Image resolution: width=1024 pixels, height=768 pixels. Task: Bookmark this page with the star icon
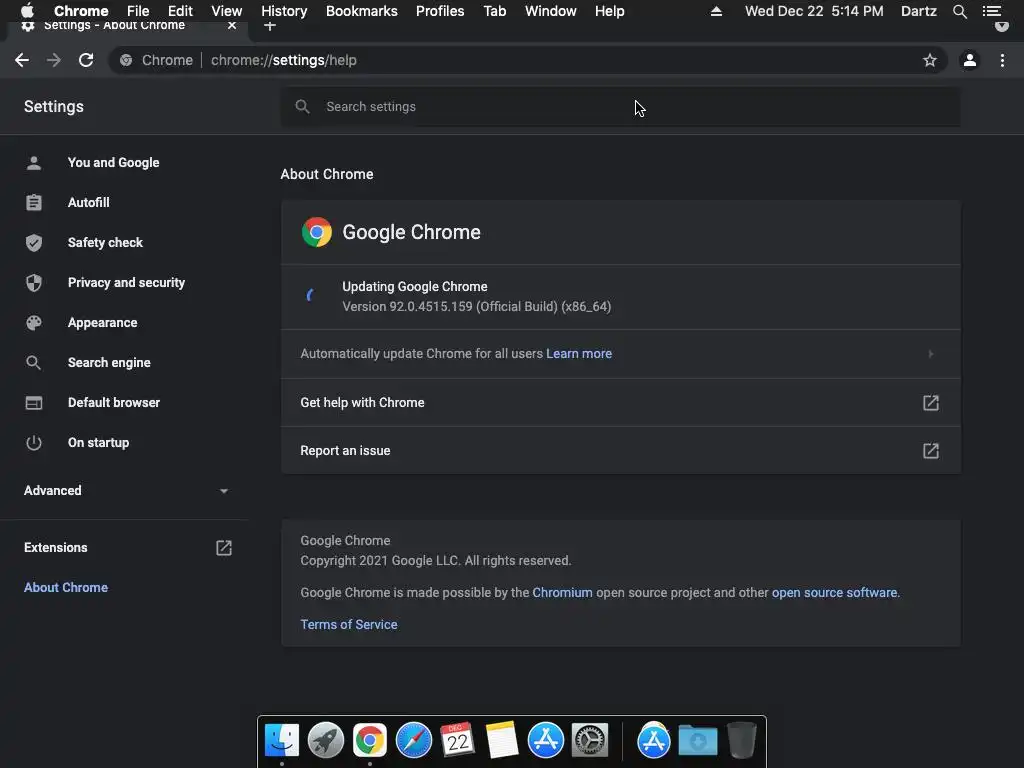click(x=929, y=60)
